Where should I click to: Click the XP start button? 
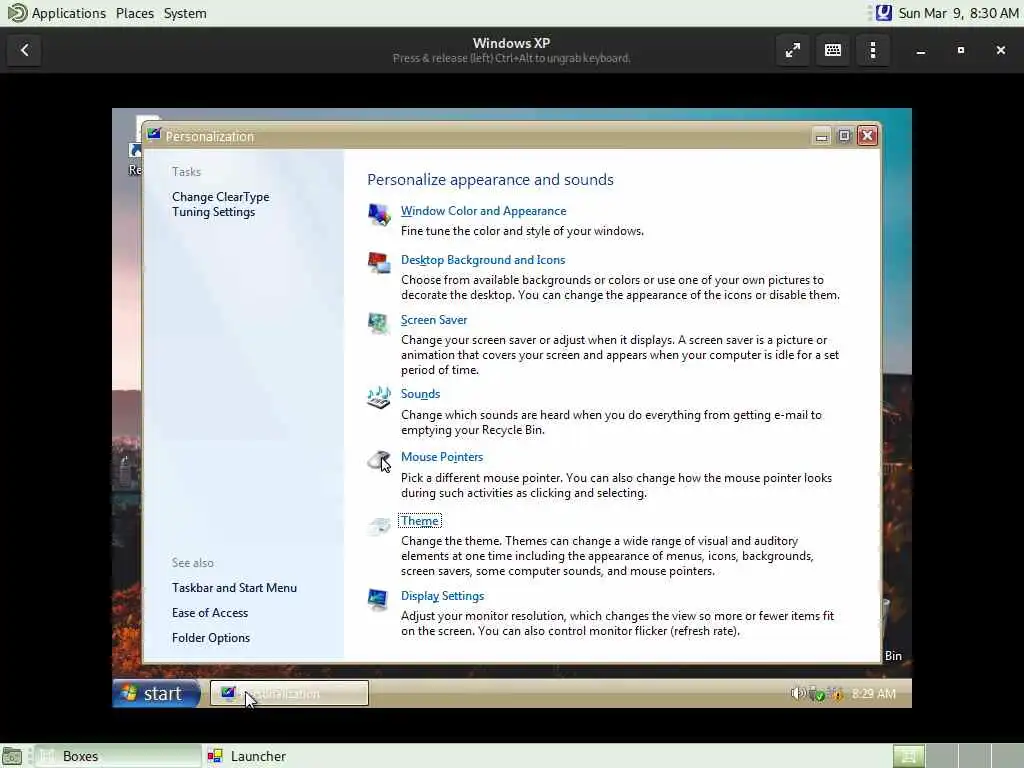point(157,694)
